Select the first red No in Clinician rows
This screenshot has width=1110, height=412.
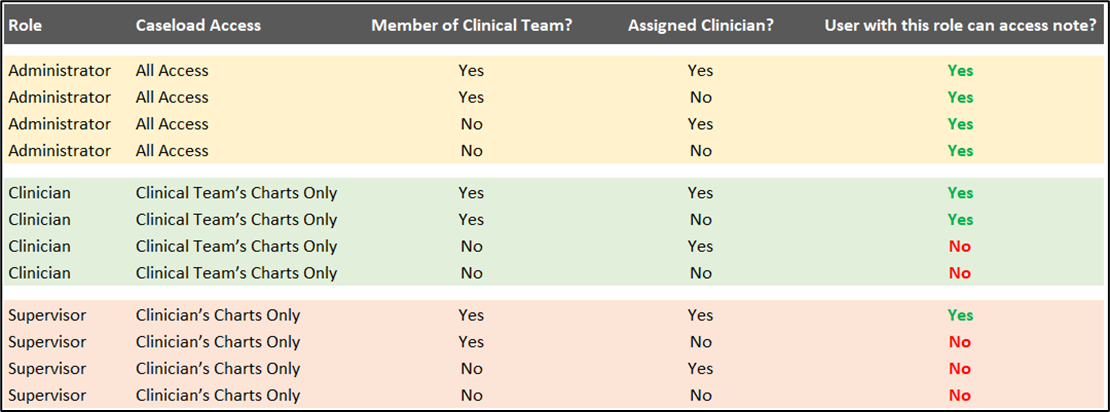[960, 246]
